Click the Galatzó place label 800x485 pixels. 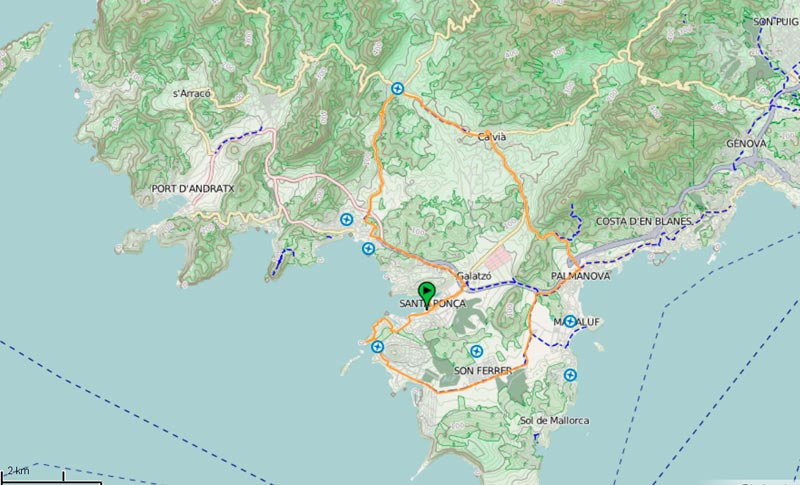coord(474,276)
